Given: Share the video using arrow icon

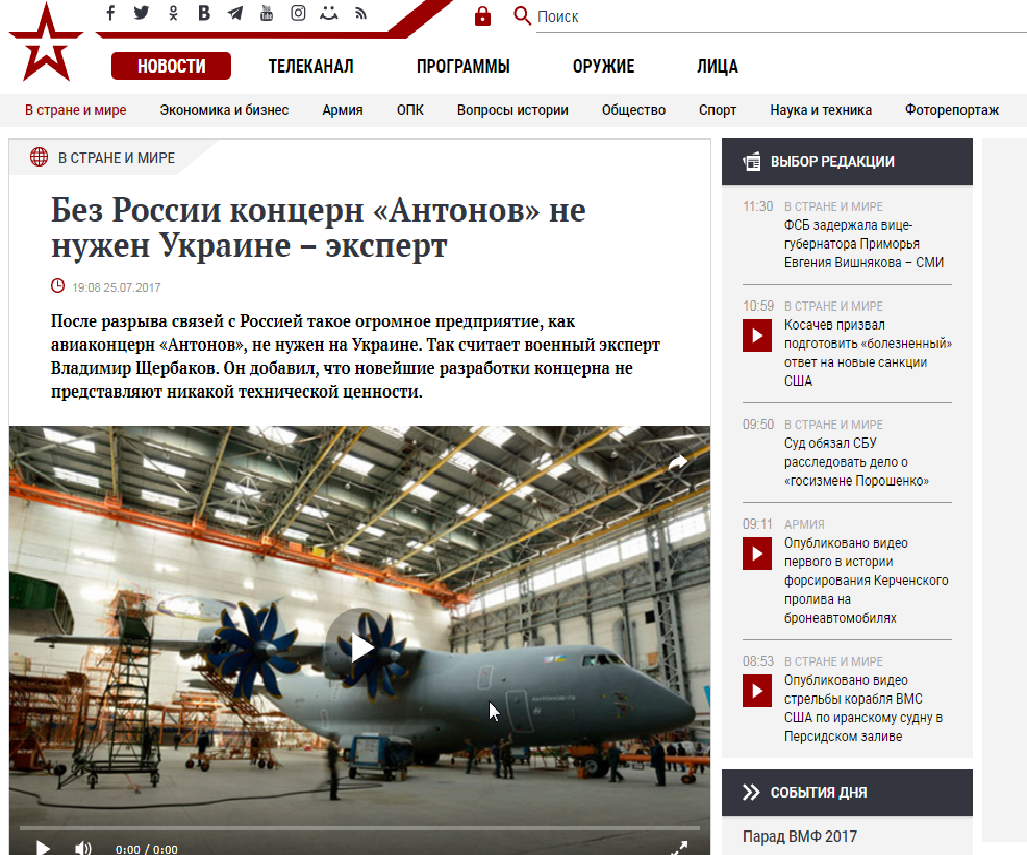Looking at the screenshot, I should (x=678, y=462).
